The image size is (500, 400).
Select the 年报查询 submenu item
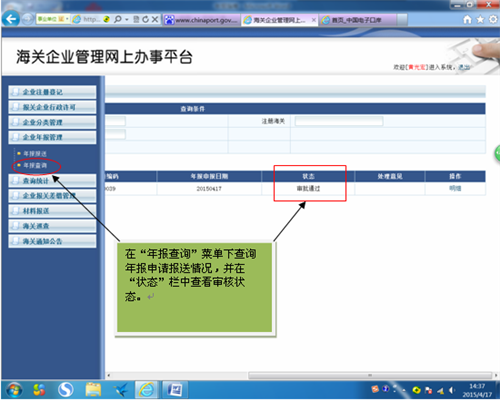click(35, 165)
